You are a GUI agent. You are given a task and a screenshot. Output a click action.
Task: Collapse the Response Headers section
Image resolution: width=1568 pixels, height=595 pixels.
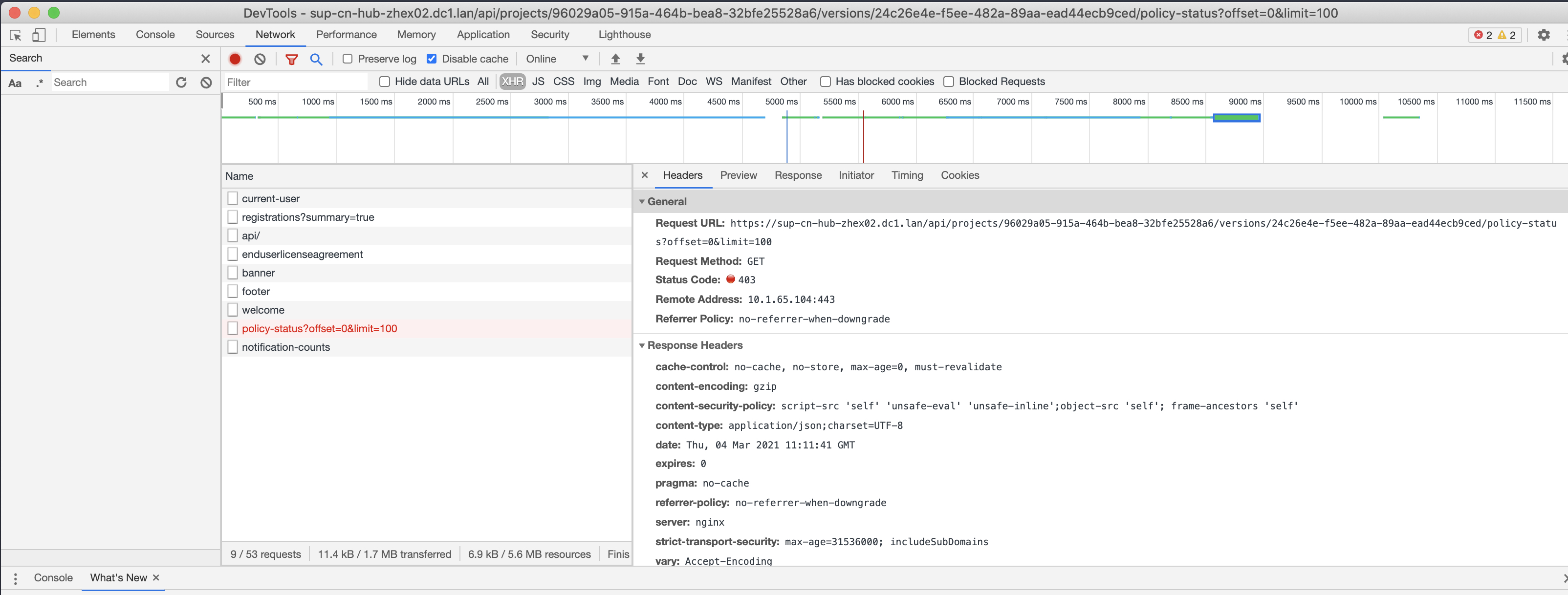click(642, 345)
